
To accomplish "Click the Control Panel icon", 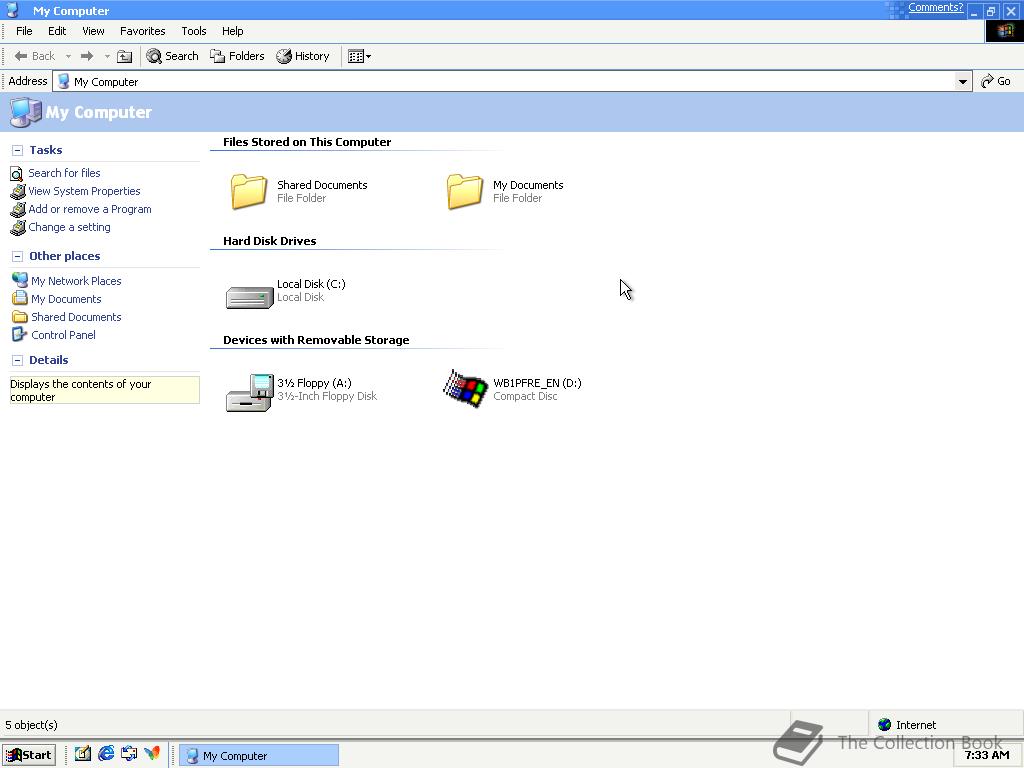I will click(19, 335).
